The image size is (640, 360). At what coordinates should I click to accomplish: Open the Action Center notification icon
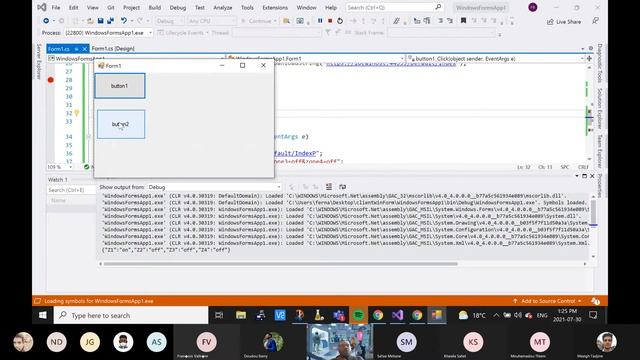tap(593, 315)
